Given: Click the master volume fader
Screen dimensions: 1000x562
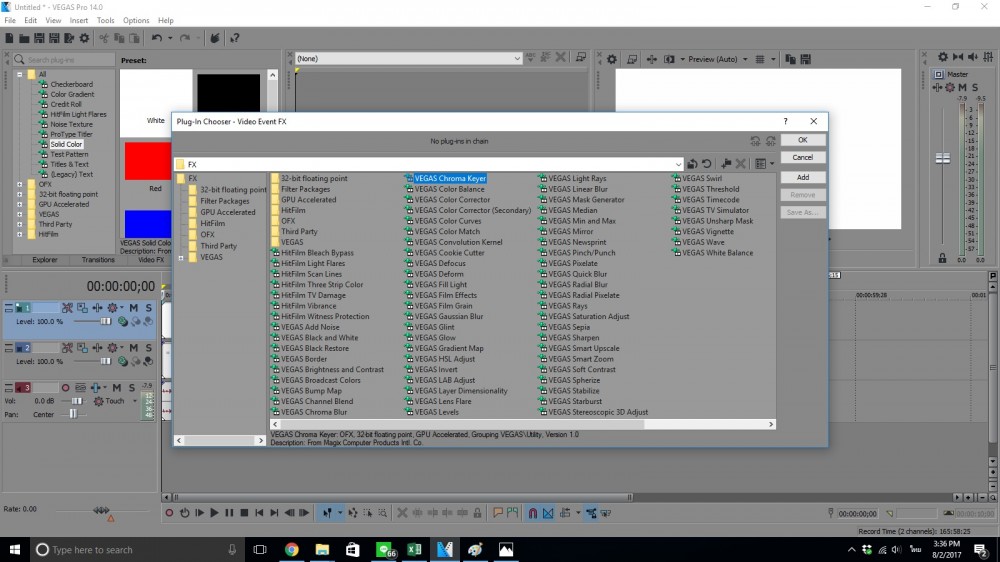Looking at the screenshot, I should point(943,158).
